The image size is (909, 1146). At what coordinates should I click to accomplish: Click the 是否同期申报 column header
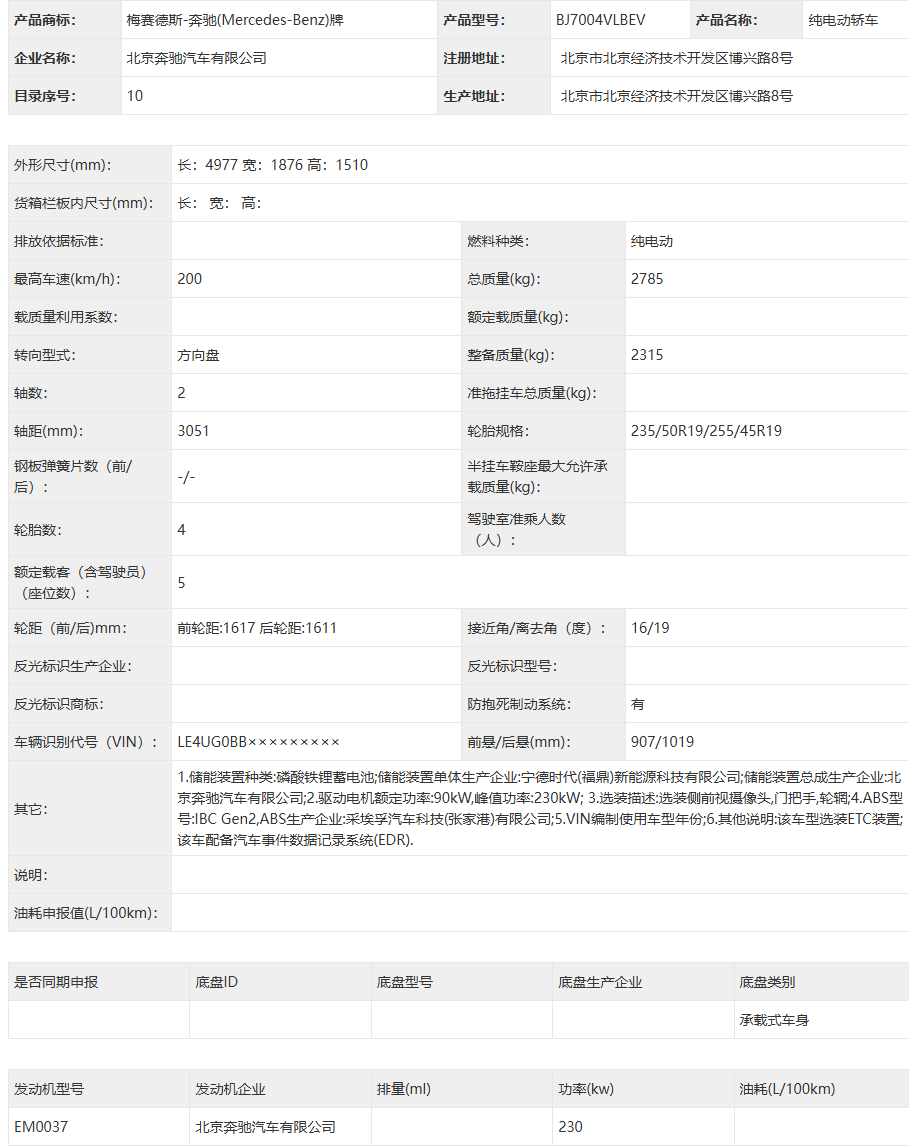click(x=56, y=982)
